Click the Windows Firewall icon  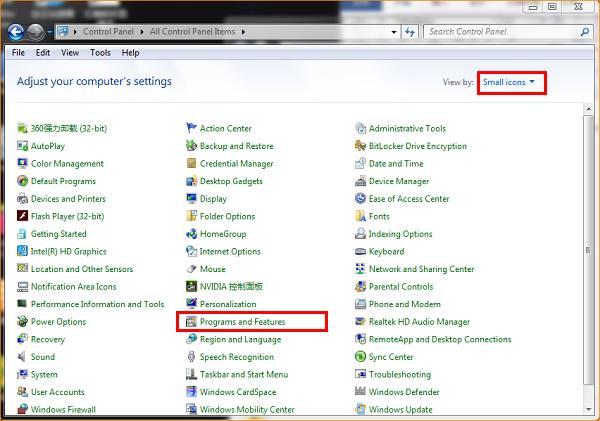(22, 410)
